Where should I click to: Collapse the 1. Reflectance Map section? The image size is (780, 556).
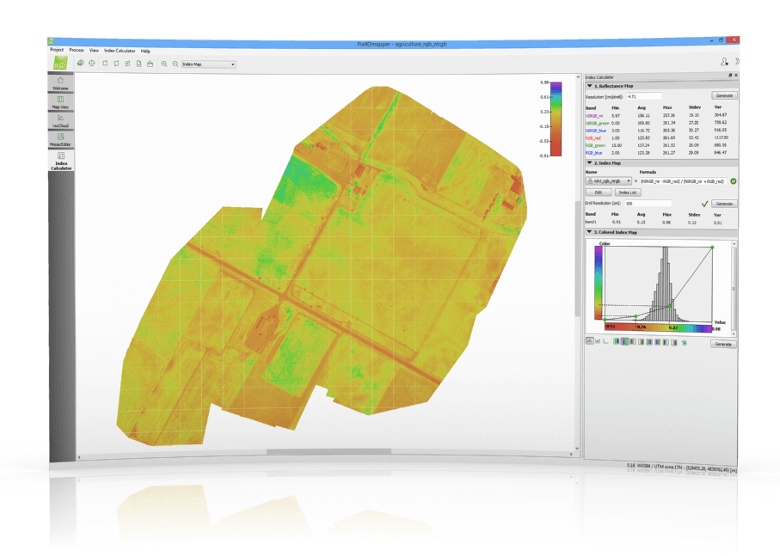pos(590,86)
